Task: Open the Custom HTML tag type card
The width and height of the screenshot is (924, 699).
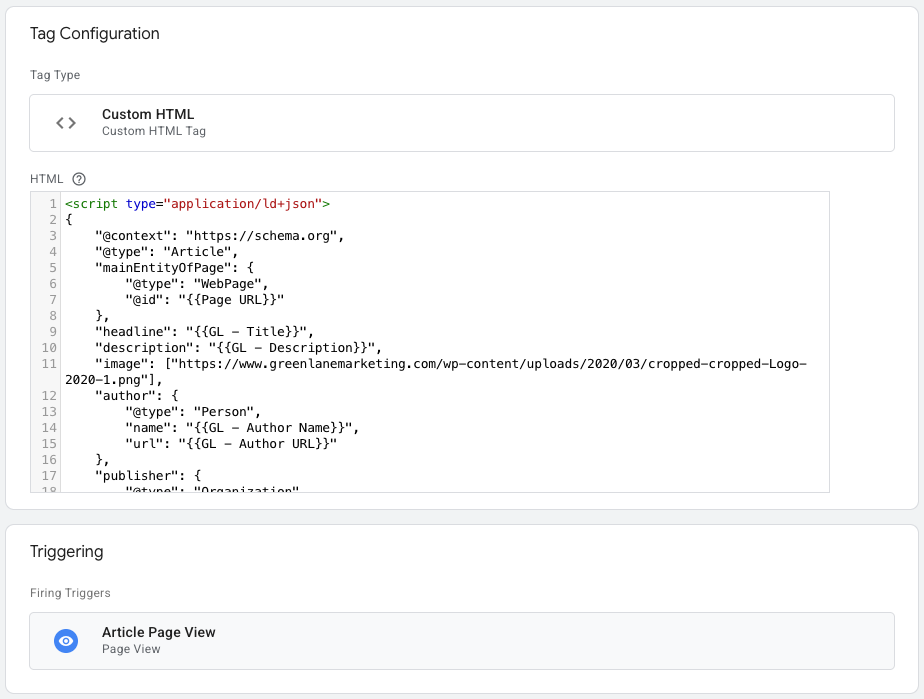Action: tap(462, 123)
